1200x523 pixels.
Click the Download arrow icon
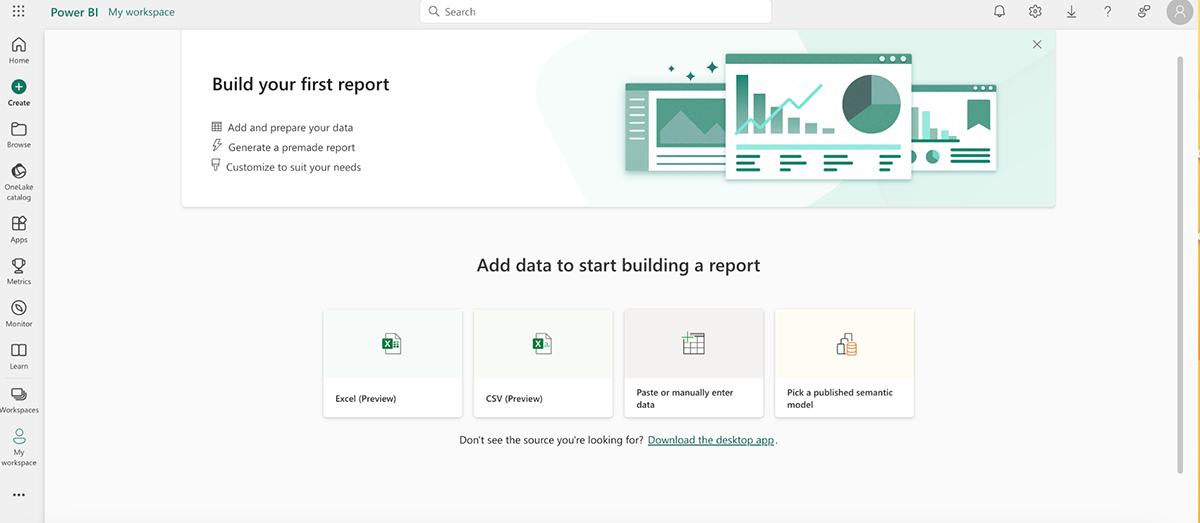pos(1071,12)
